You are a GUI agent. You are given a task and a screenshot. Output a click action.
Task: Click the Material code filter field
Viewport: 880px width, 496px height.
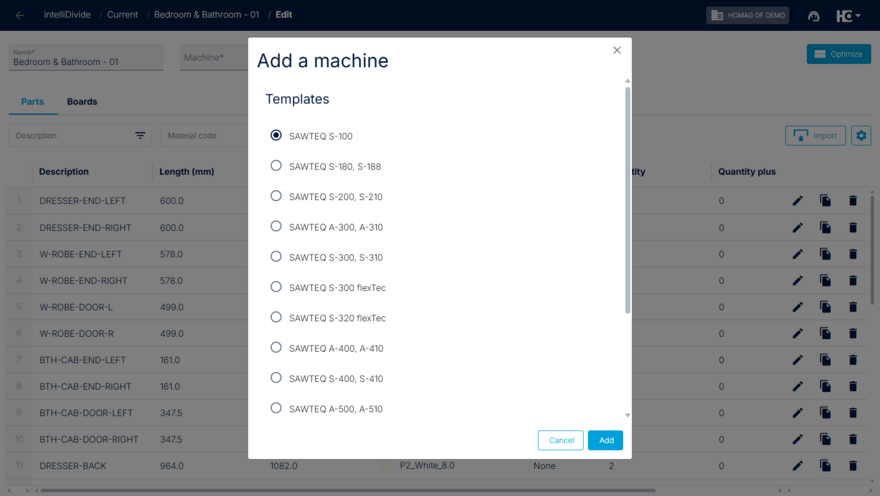pos(204,136)
